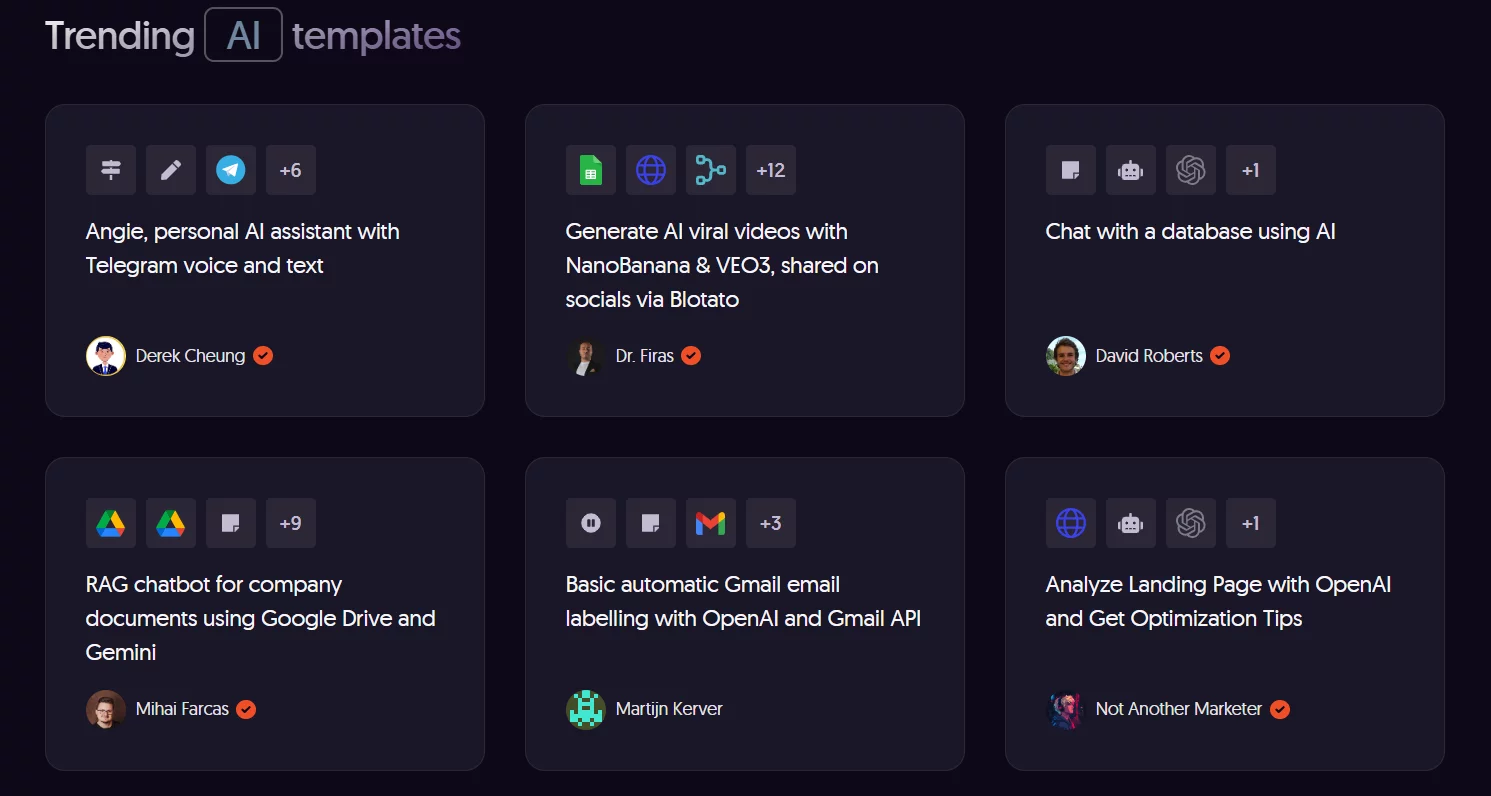Click the first Google Drive icon on RAG chatbot card
The height and width of the screenshot is (796, 1491).
(111, 523)
